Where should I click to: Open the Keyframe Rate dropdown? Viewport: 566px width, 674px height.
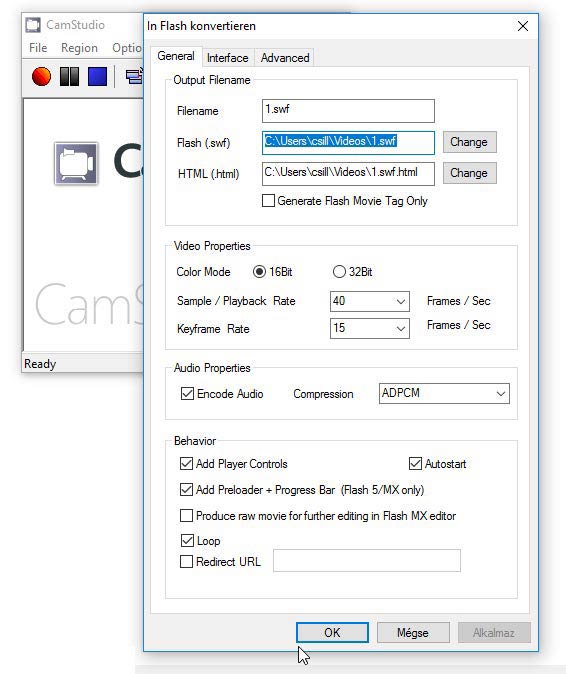pyautogui.click(x=370, y=328)
